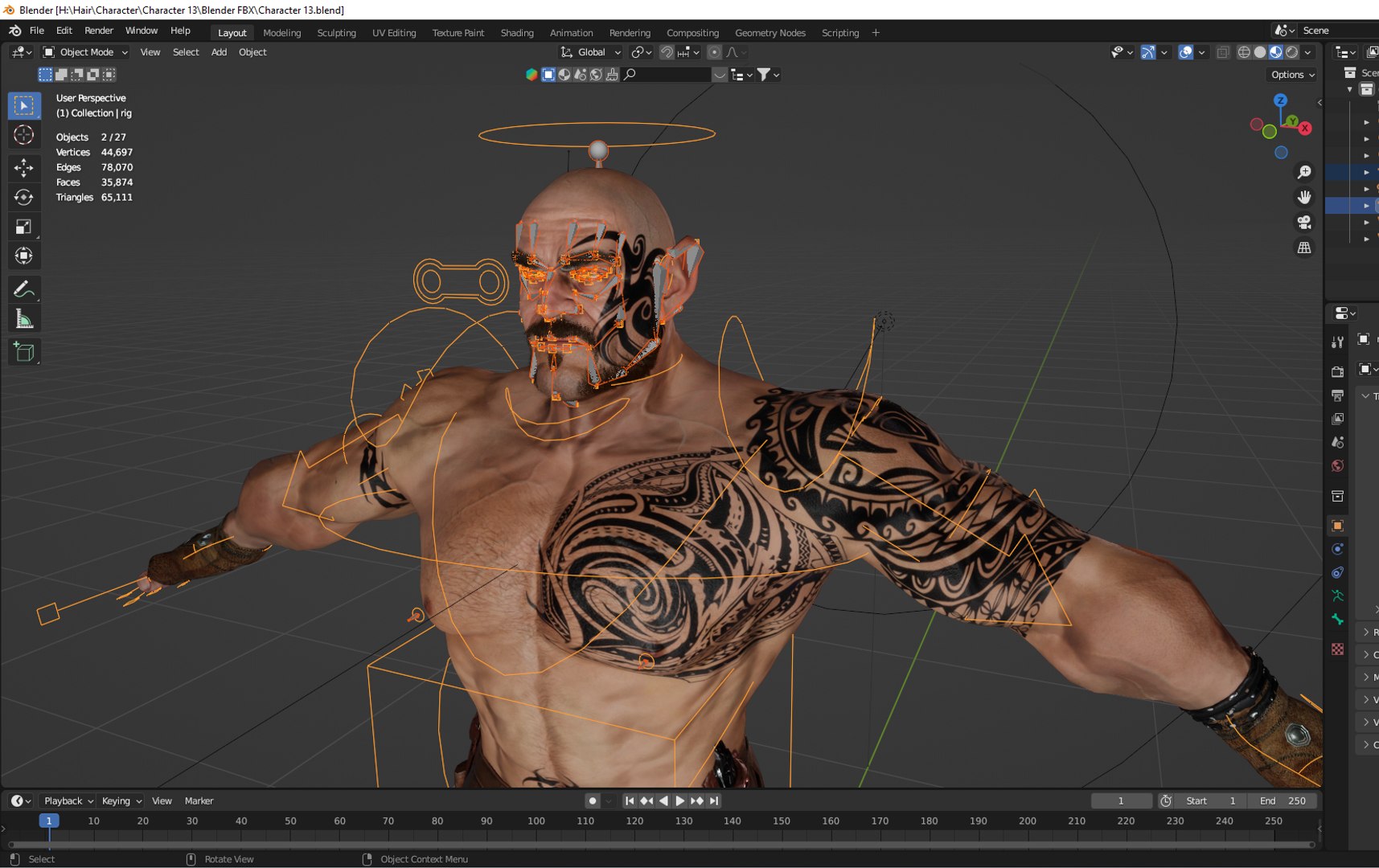Screen dimensions: 1379x868
Task: Open the Playback dropdown in timeline
Action: (x=68, y=800)
